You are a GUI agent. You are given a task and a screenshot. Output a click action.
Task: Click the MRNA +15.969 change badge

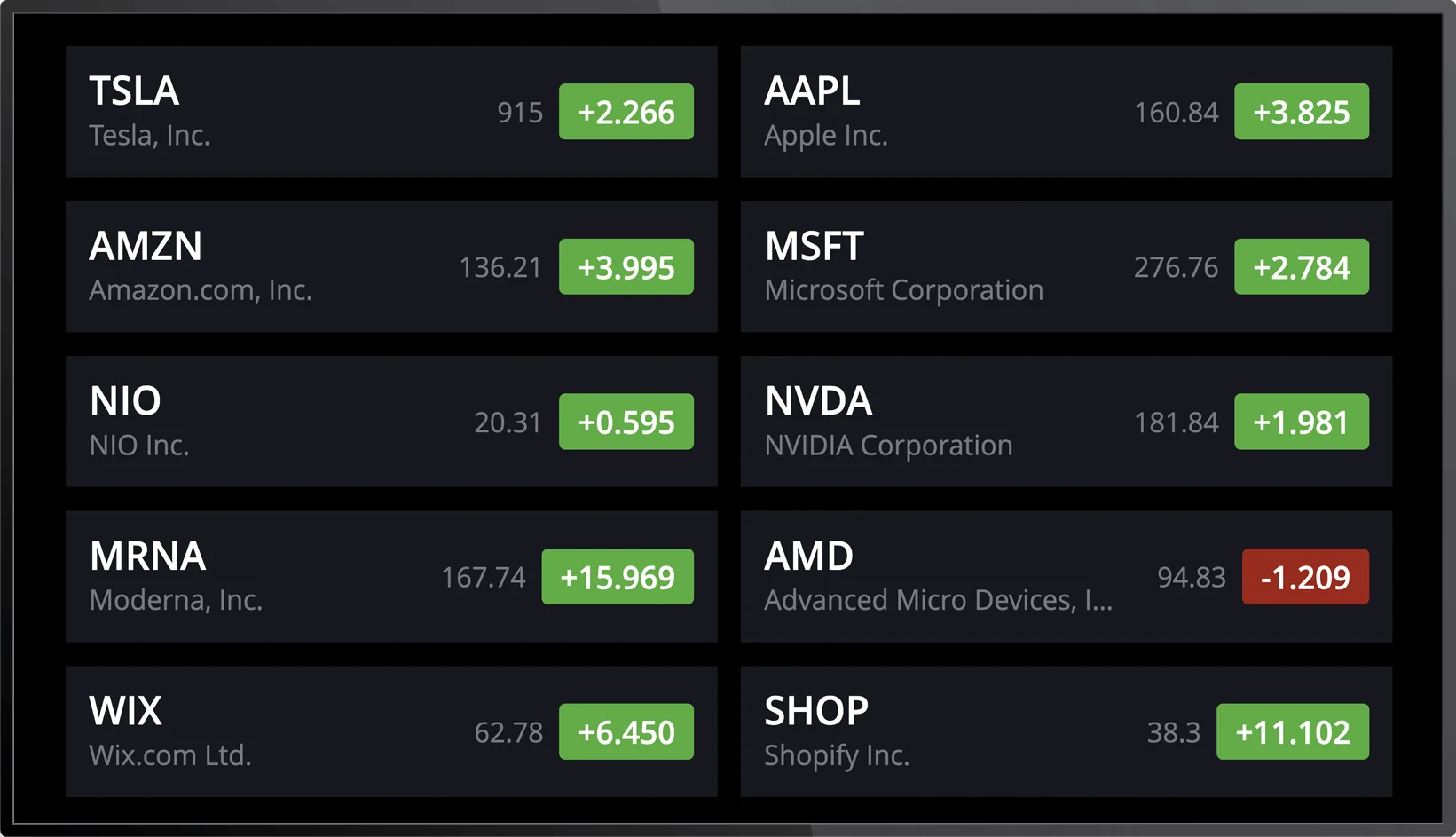618,577
